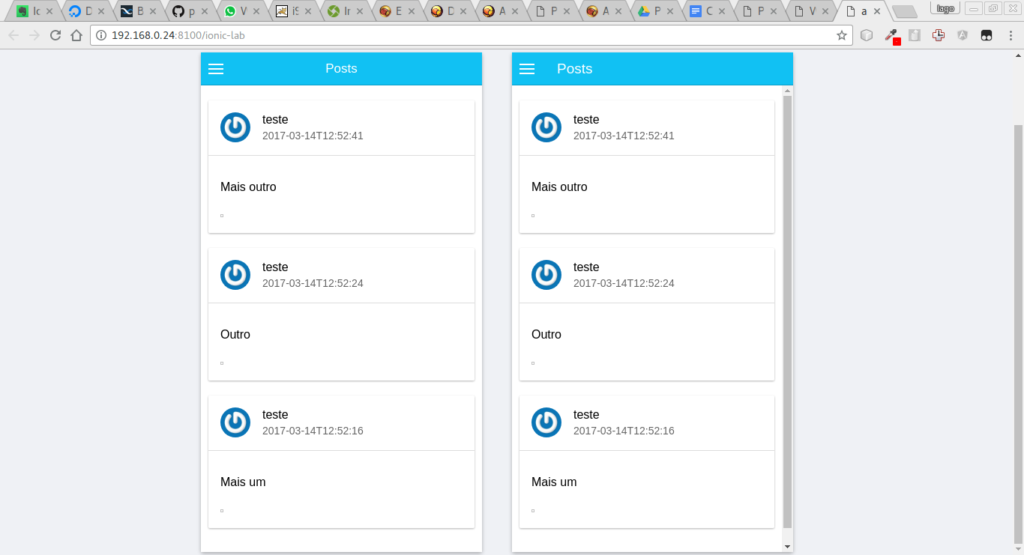Click the browser Home button
The width and height of the screenshot is (1024, 555).
(76, 35)
